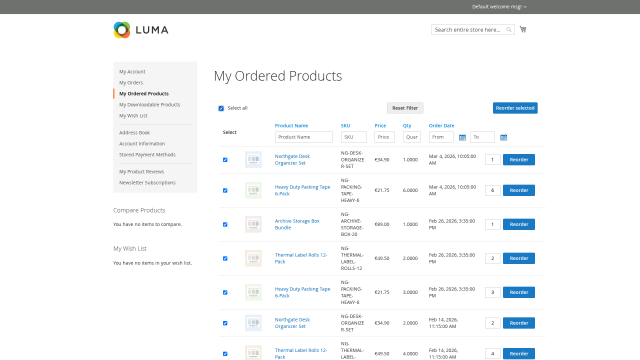Uncheck Heavy Duty Packing Tape row (Mar 4)

(x=225, y=190)
